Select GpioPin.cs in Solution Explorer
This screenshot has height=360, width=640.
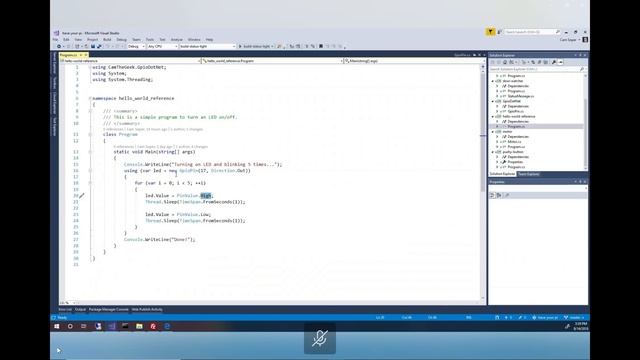click(x=516, y=111)
